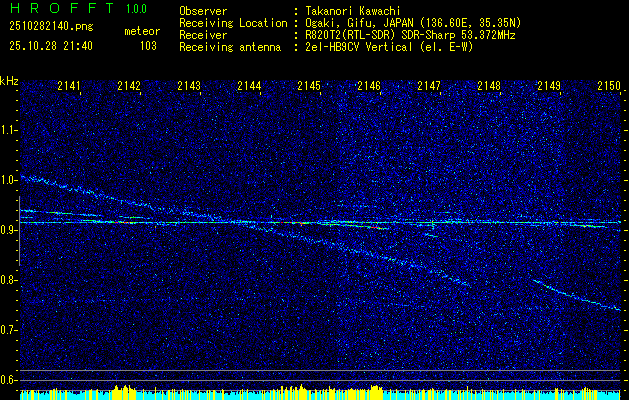This screenshot has width=629, height=400.
Task: Click the antenna value 2el-HB9CV Vertical
Action: tap(358, 47)
